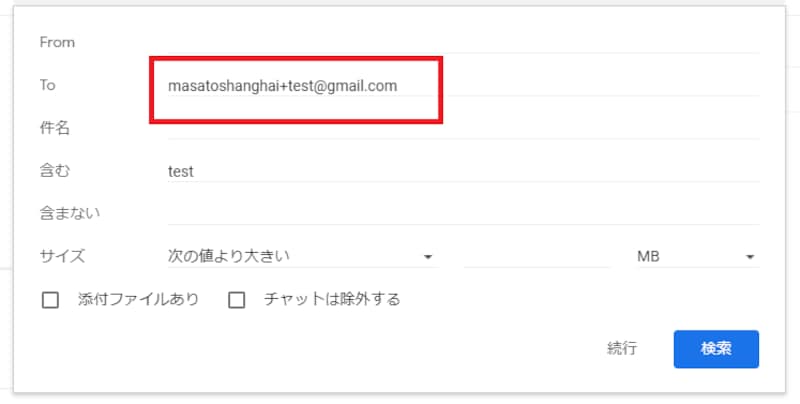Enable the 添付ファイルあり checkbox

[50, 300]
